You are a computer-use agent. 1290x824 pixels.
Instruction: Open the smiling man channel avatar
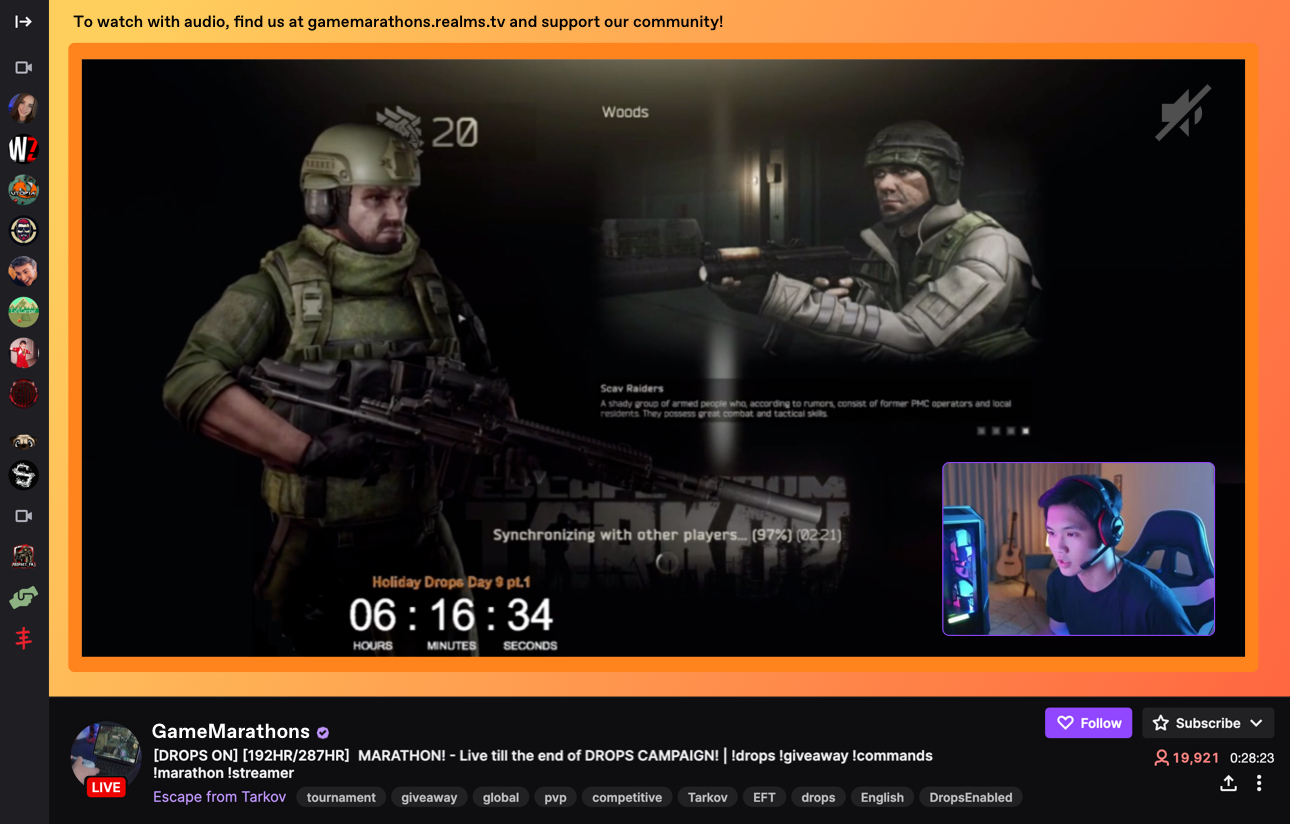[x=24, y=271]
